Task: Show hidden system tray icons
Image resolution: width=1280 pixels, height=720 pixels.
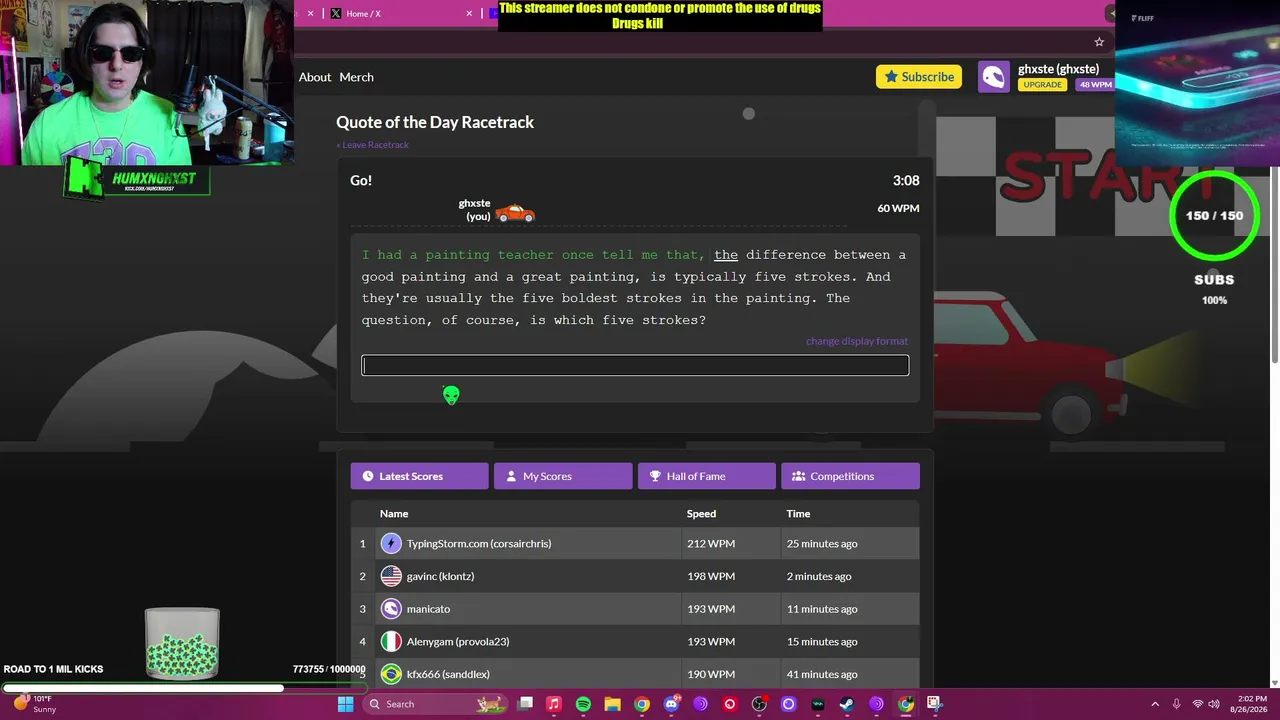Action: coord(1155,704)
